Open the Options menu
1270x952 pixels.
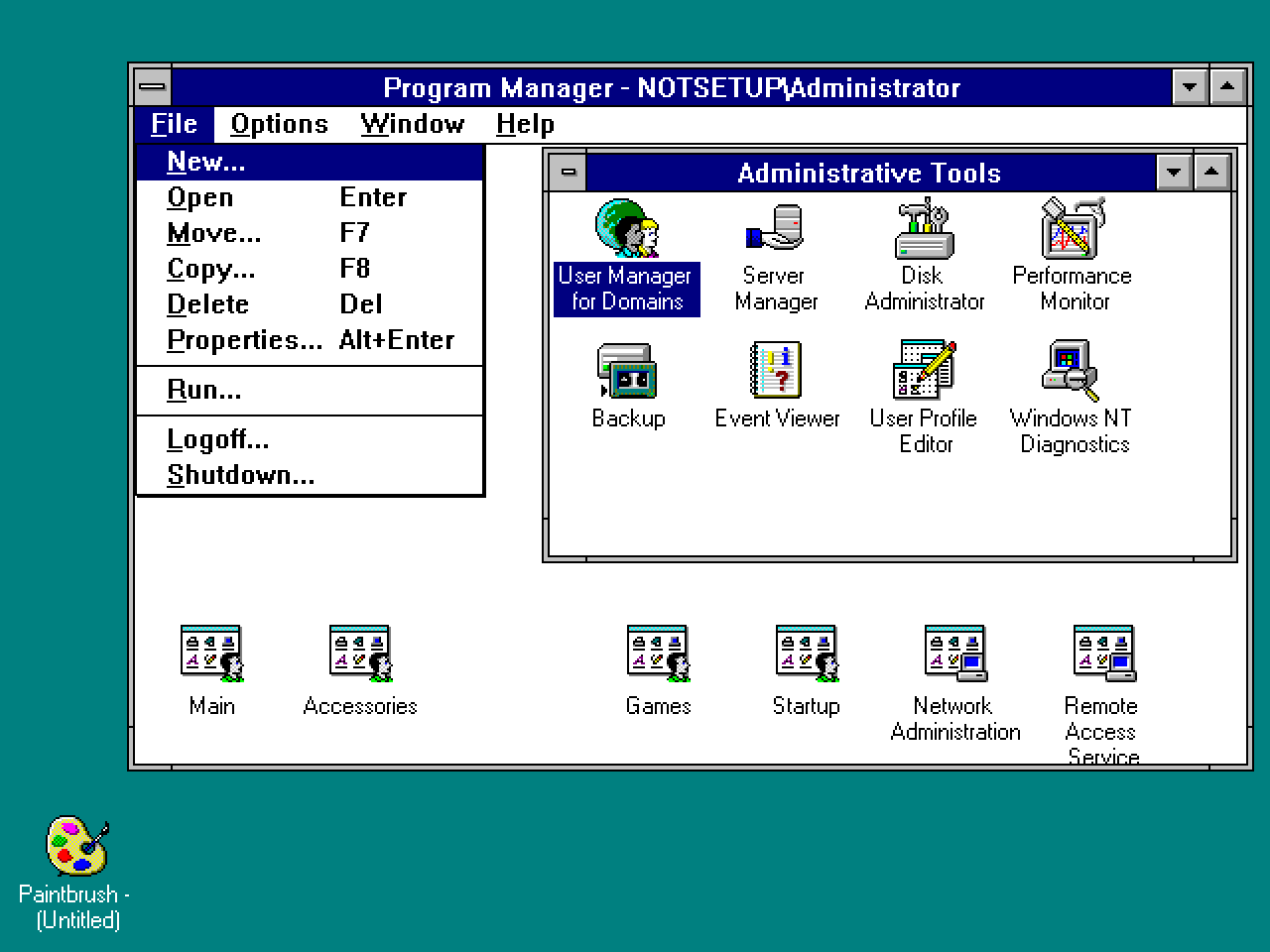(279, 123)
